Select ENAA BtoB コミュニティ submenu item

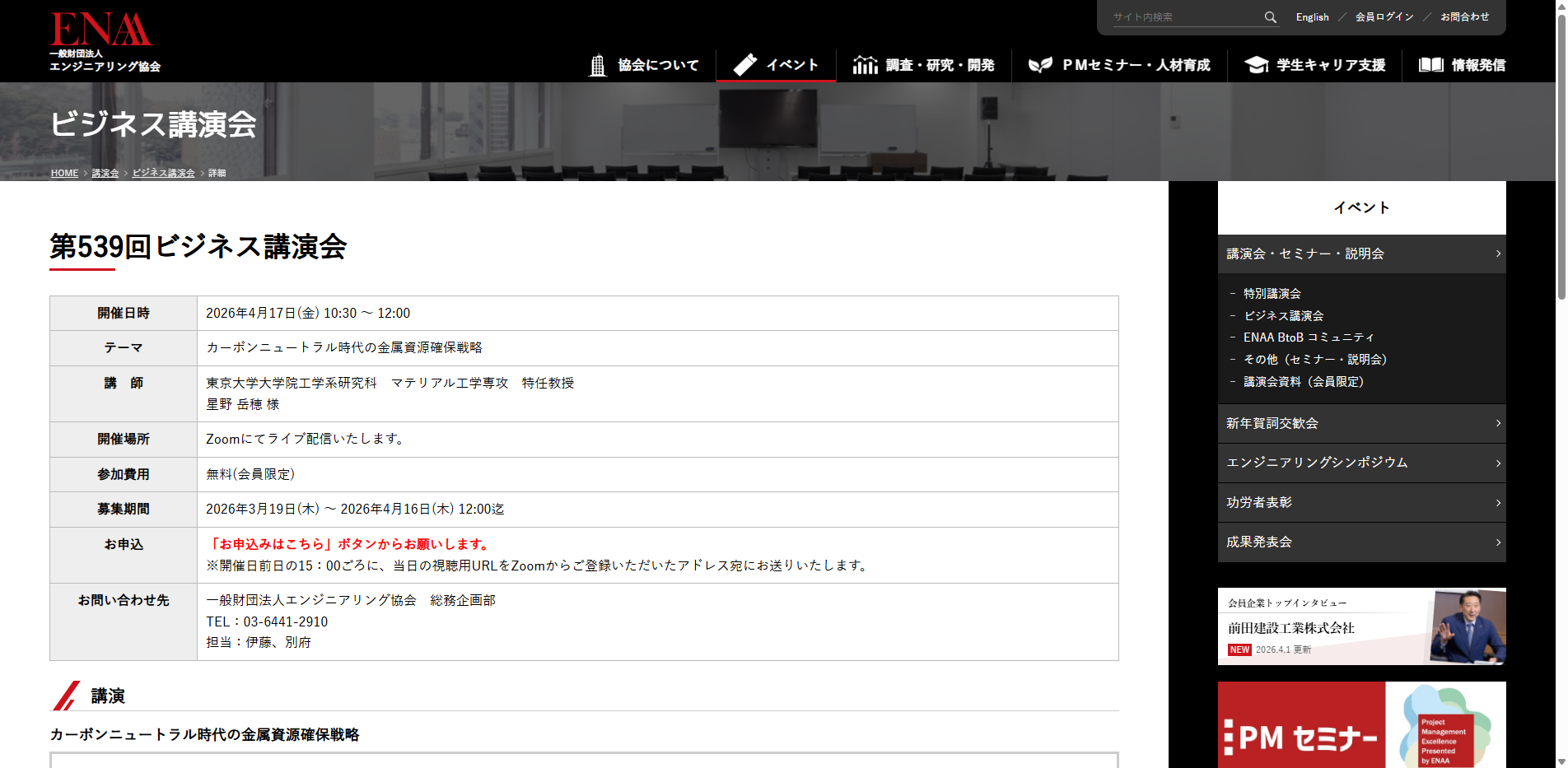coord(1308,337)
